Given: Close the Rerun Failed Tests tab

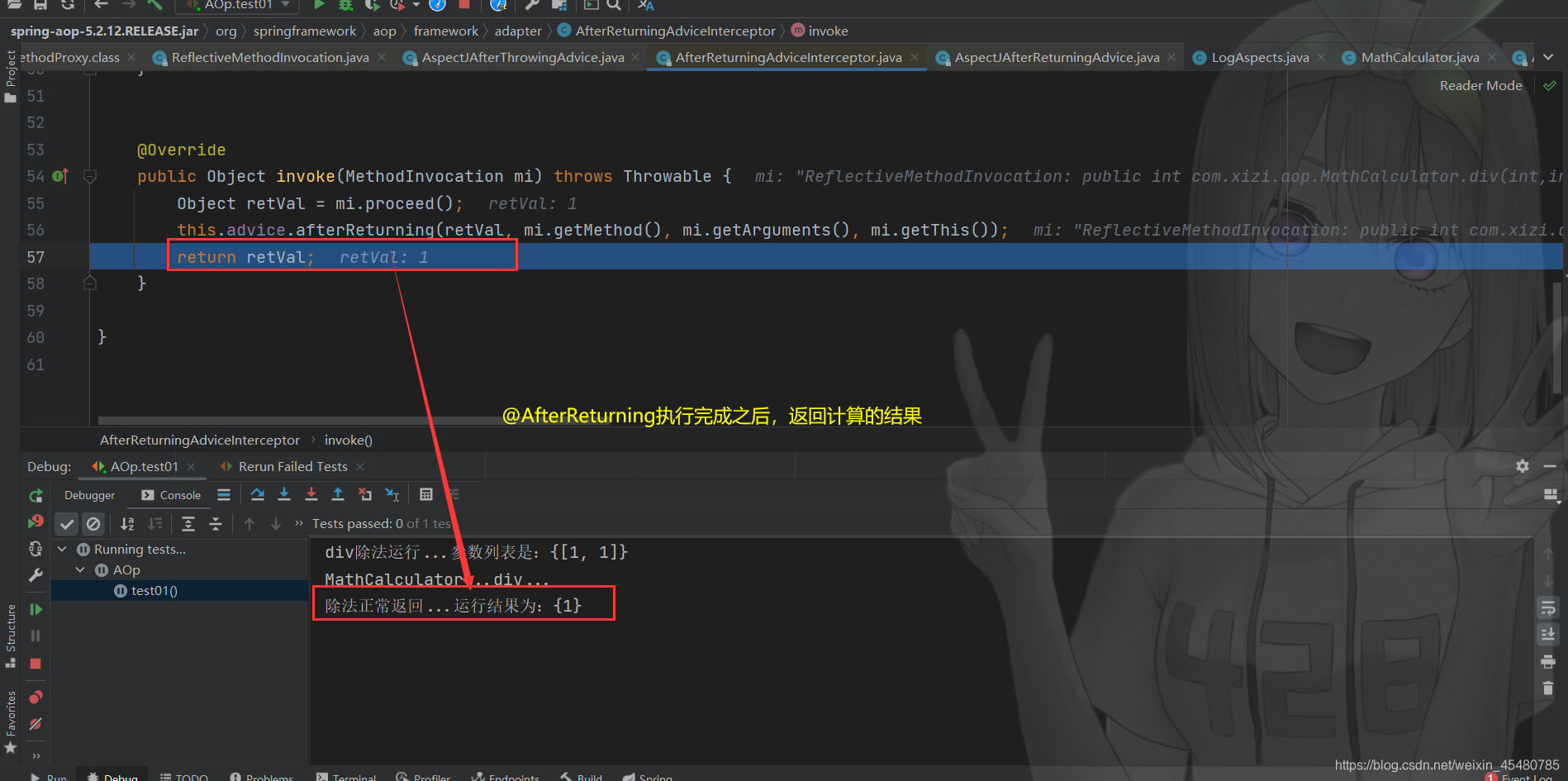Looking at the screenshot, I should click(360, 467).
